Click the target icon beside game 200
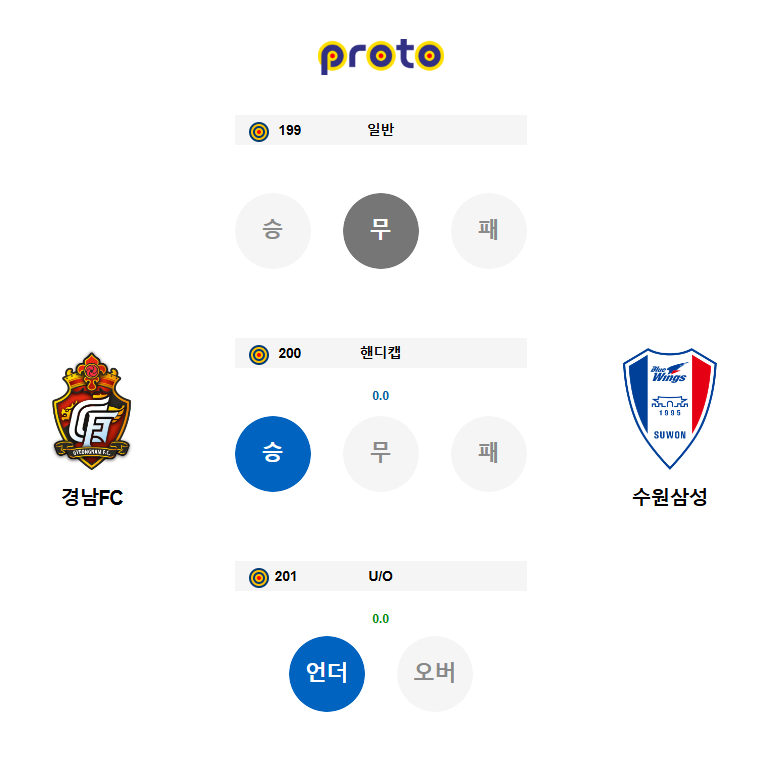This screenshot has height=777, width=762. tap(259, 354)
